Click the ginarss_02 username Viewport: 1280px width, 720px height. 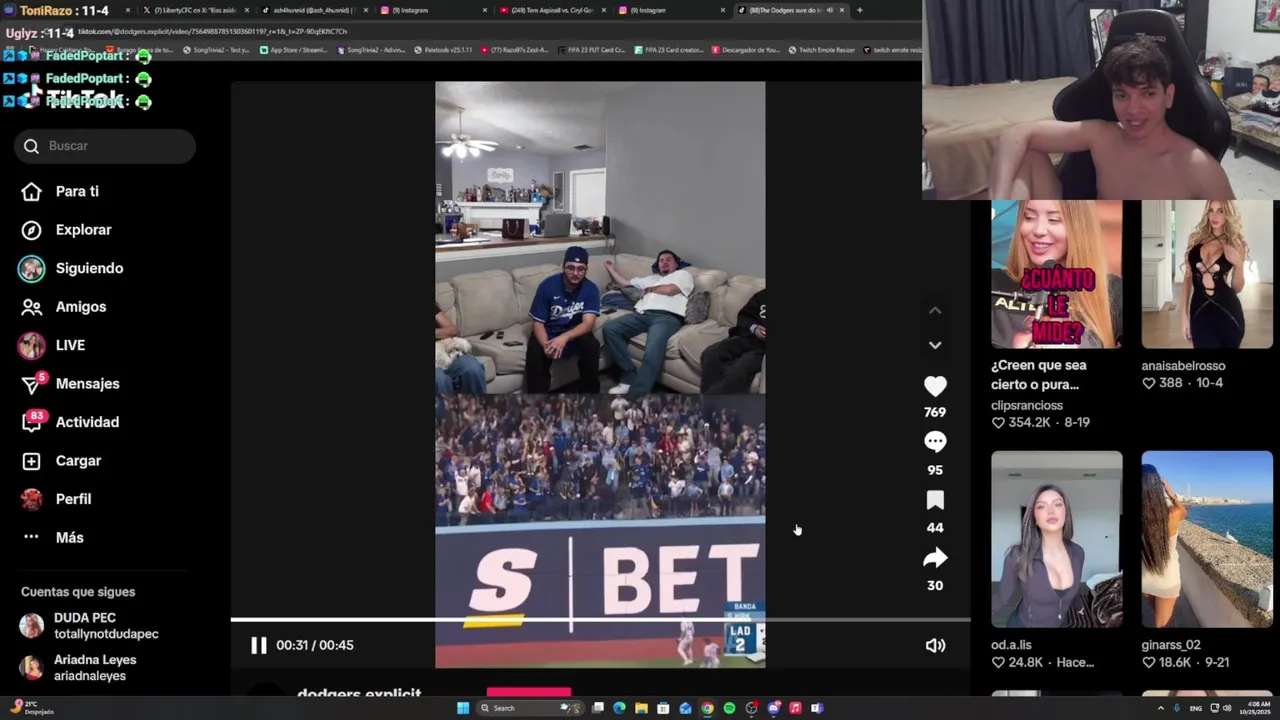tap(1171, 645)
